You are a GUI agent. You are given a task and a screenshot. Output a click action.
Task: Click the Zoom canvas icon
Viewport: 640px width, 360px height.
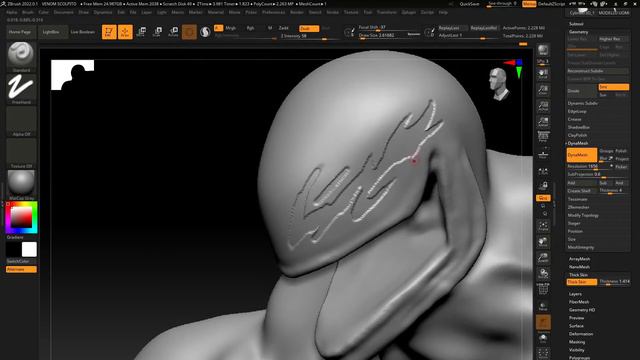pos(543,90)
